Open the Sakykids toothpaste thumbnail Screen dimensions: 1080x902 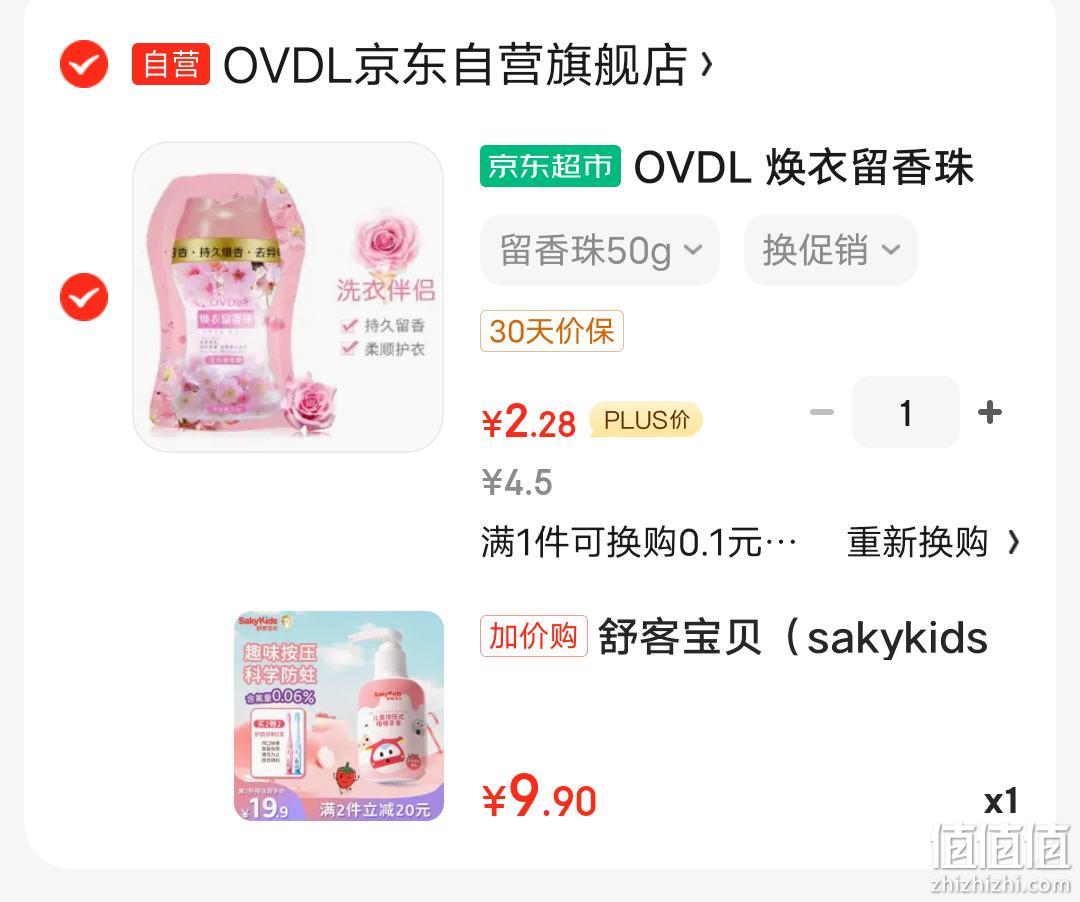[339, 715]
